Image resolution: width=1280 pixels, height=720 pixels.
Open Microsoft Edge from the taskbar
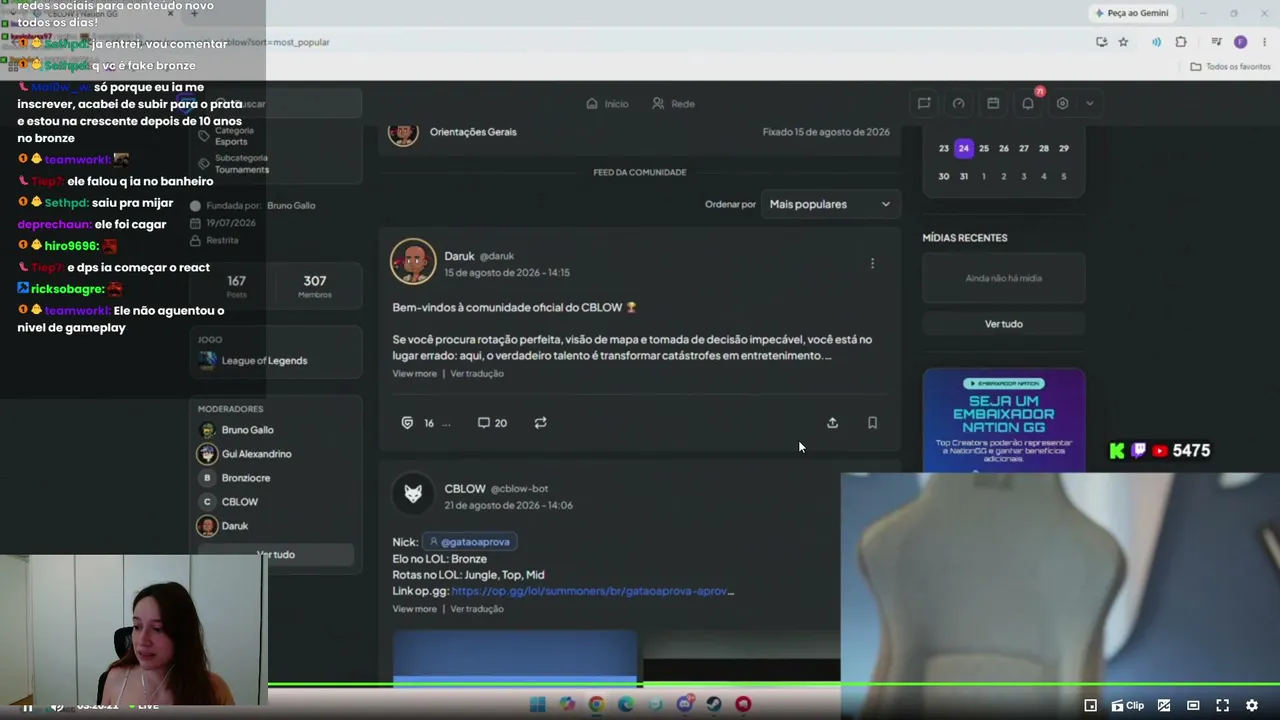(626, 704)
